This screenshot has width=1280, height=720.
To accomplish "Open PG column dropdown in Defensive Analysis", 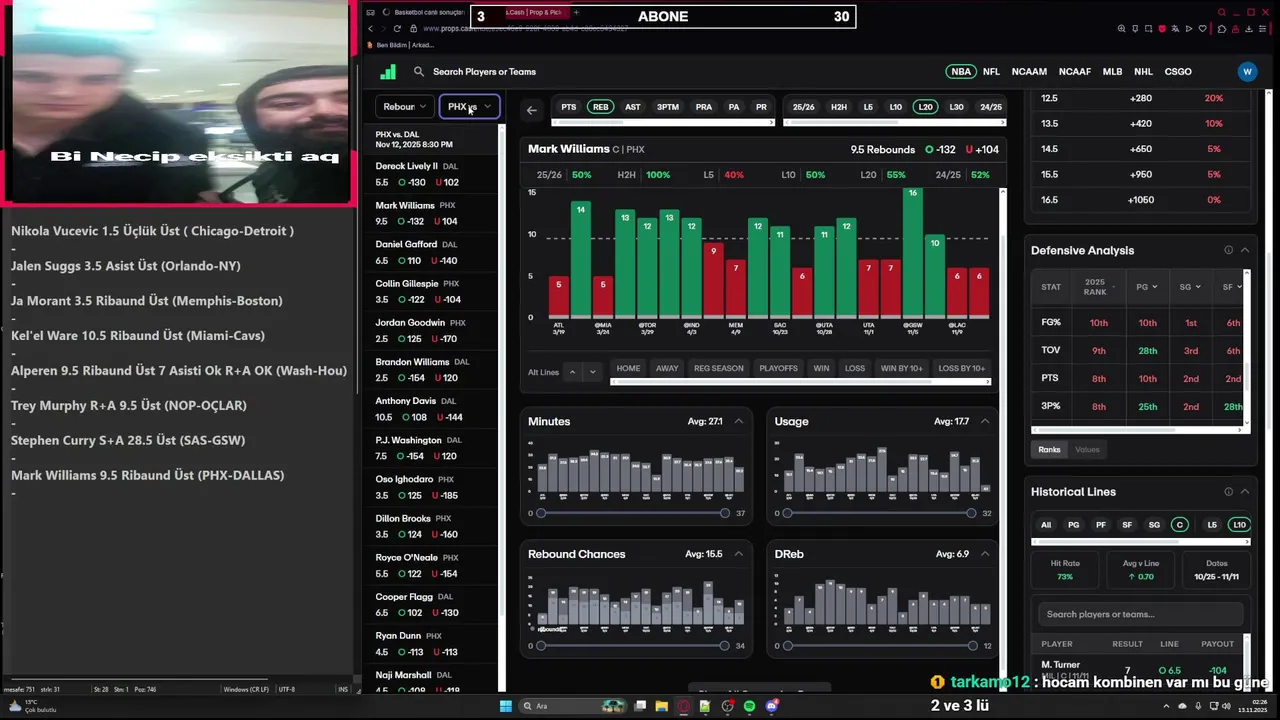I will (x=1147, y=287).
